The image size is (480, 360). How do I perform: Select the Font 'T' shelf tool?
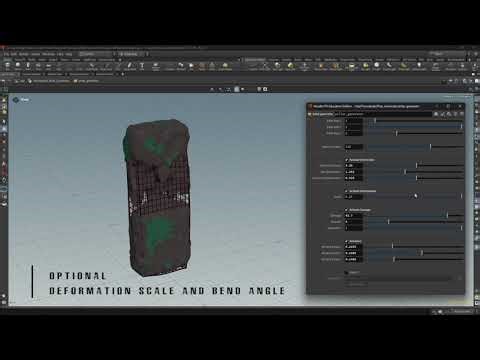142,66
